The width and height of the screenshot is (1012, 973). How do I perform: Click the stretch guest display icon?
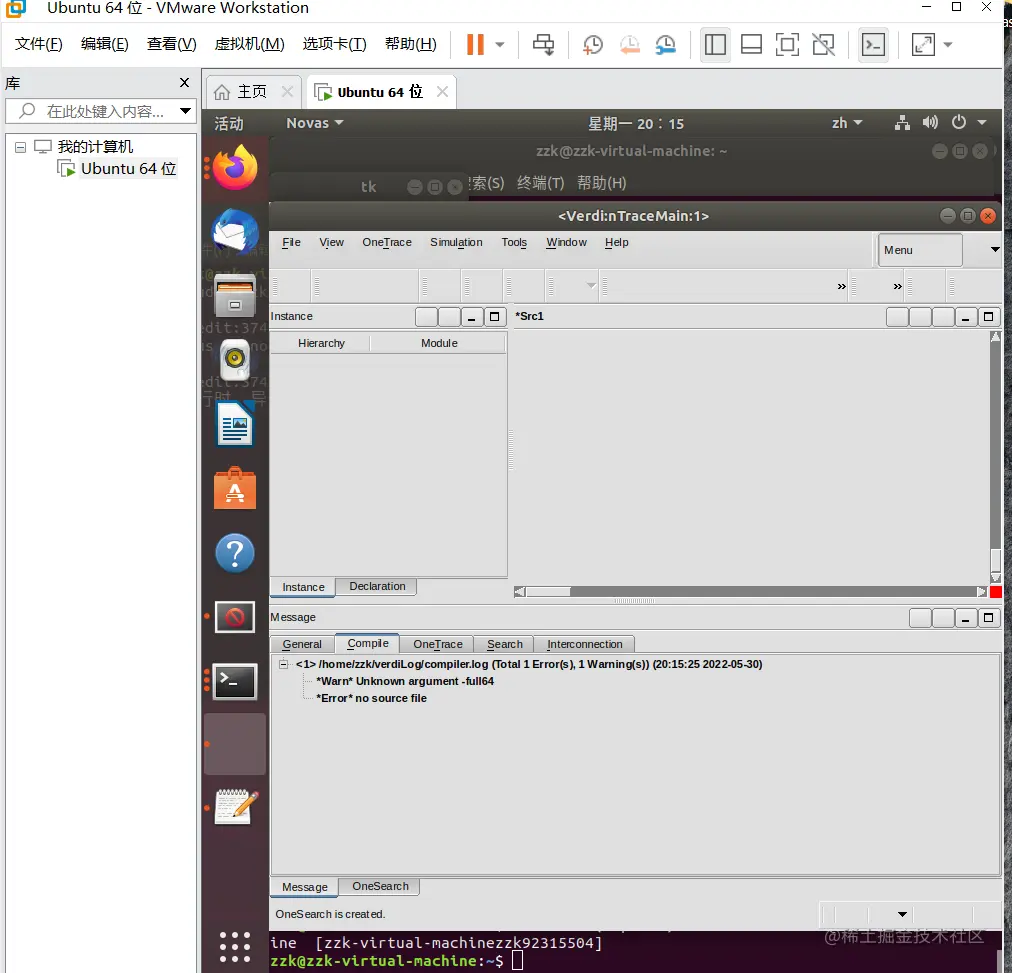pos(923,45)
